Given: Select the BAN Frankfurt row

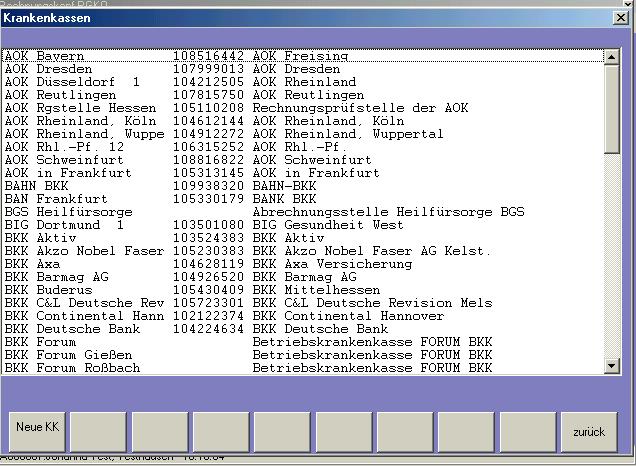Looking at the screenshot, I should pyautogui.click(x=303, y=199).
